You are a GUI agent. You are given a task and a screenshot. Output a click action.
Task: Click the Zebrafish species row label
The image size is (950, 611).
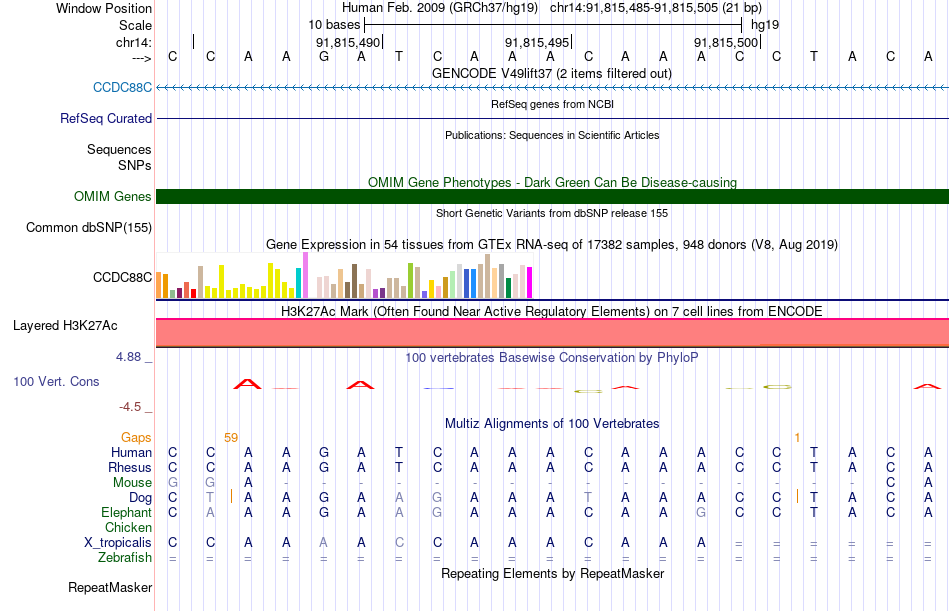pyautogui.click(x=125, y=557)
